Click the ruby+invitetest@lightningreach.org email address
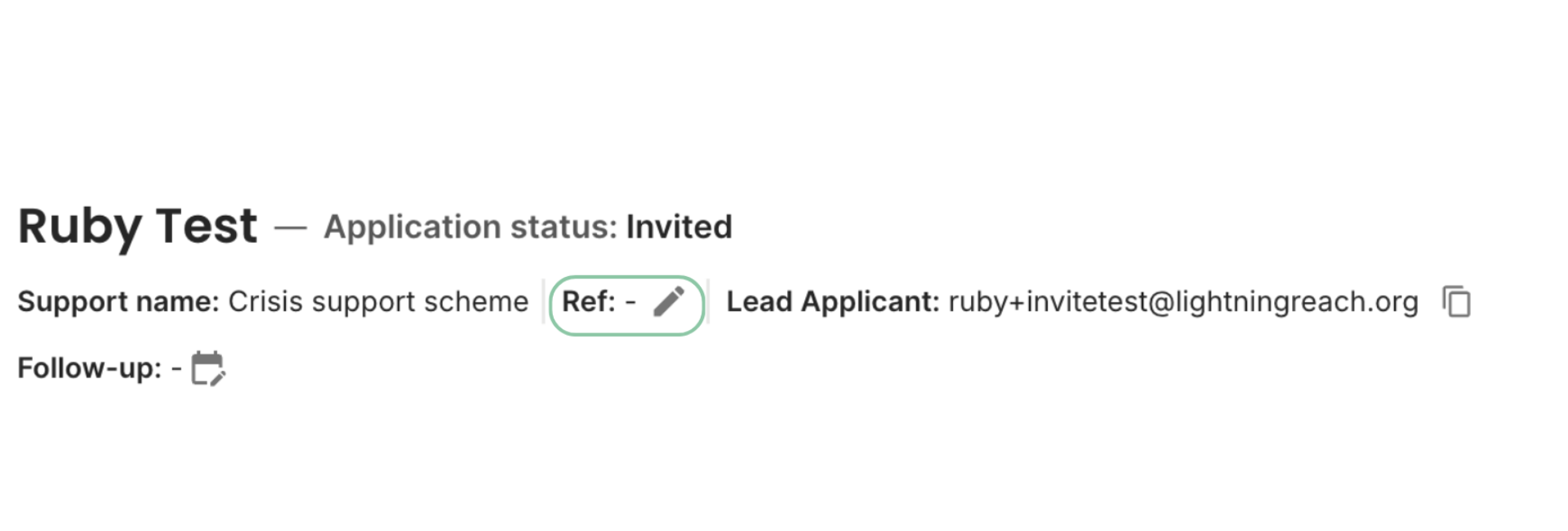 pos(1183,302)
